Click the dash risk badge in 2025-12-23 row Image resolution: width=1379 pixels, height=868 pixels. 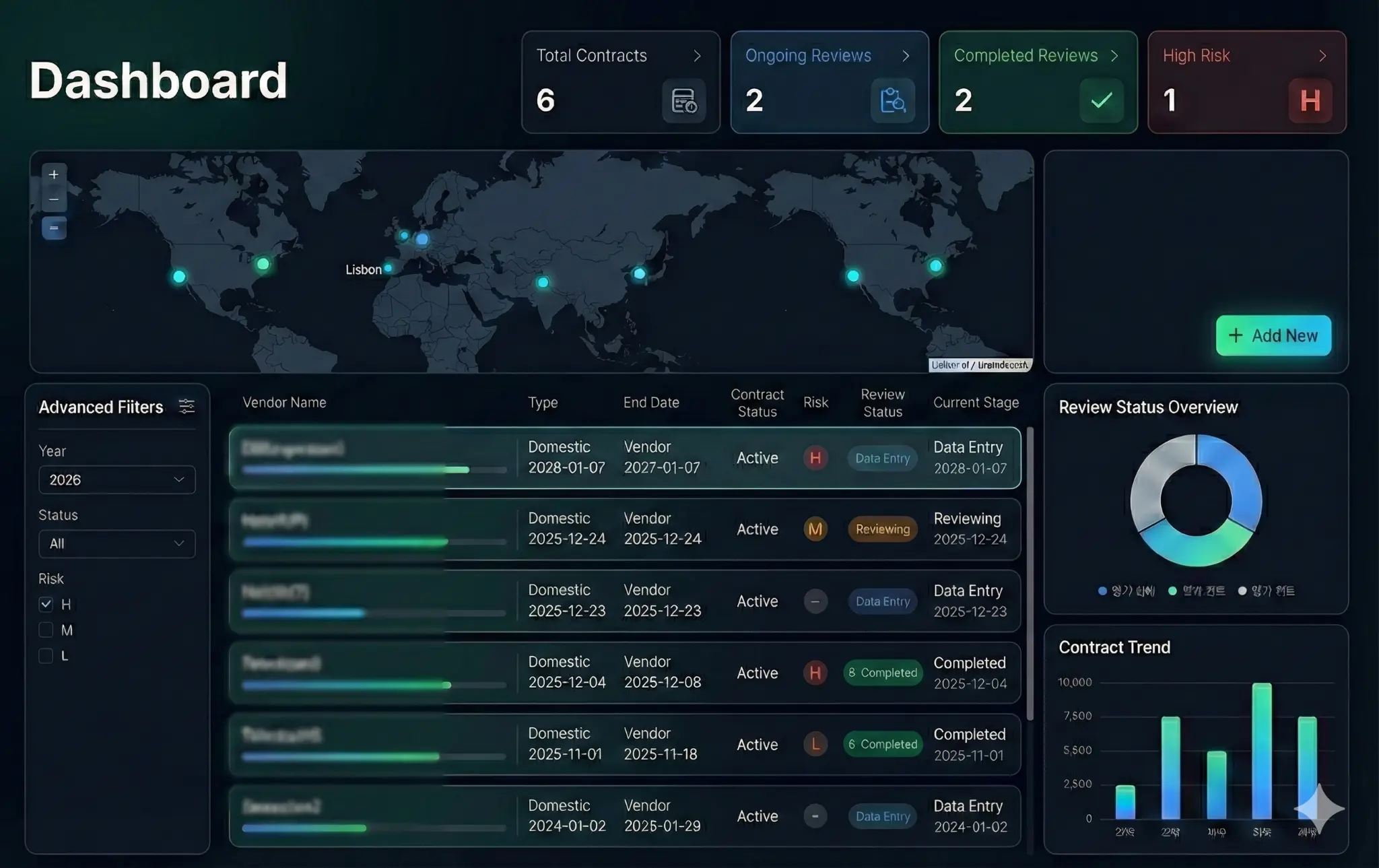(x=815, y=601)
